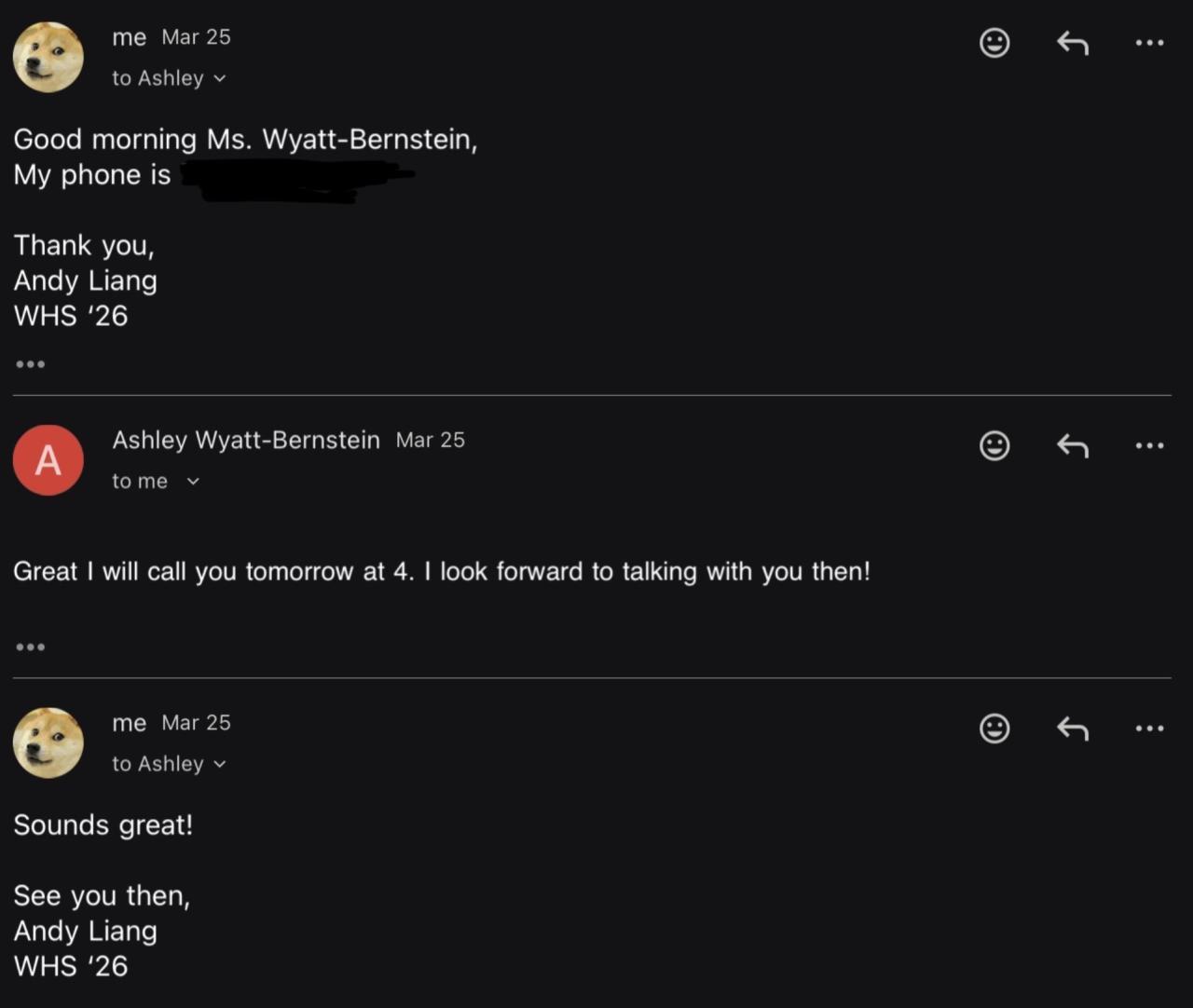Viewport: 1193px width, 1008px height.
Task: Open more options for first message
Action: (1149, 43)
